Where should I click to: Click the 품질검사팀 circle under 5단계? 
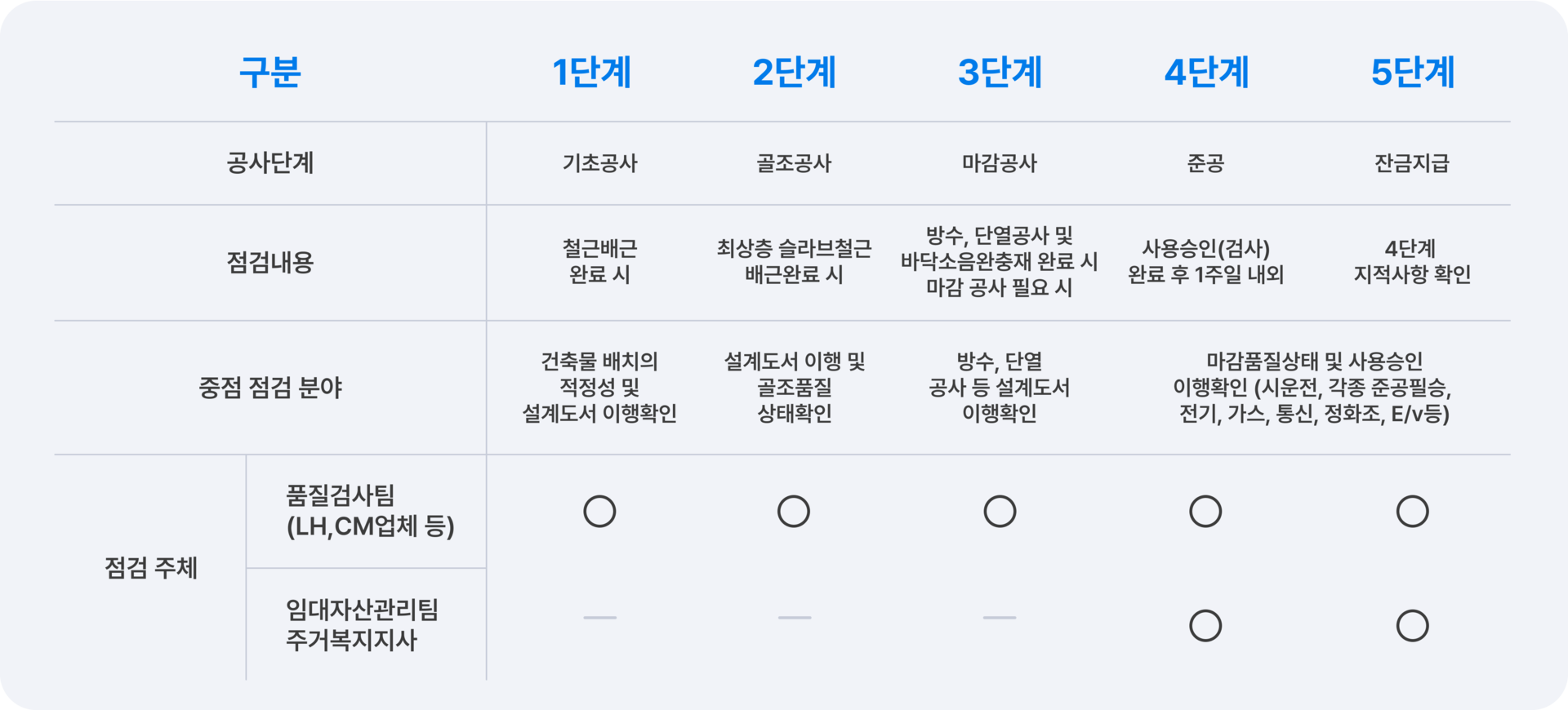1412,512
